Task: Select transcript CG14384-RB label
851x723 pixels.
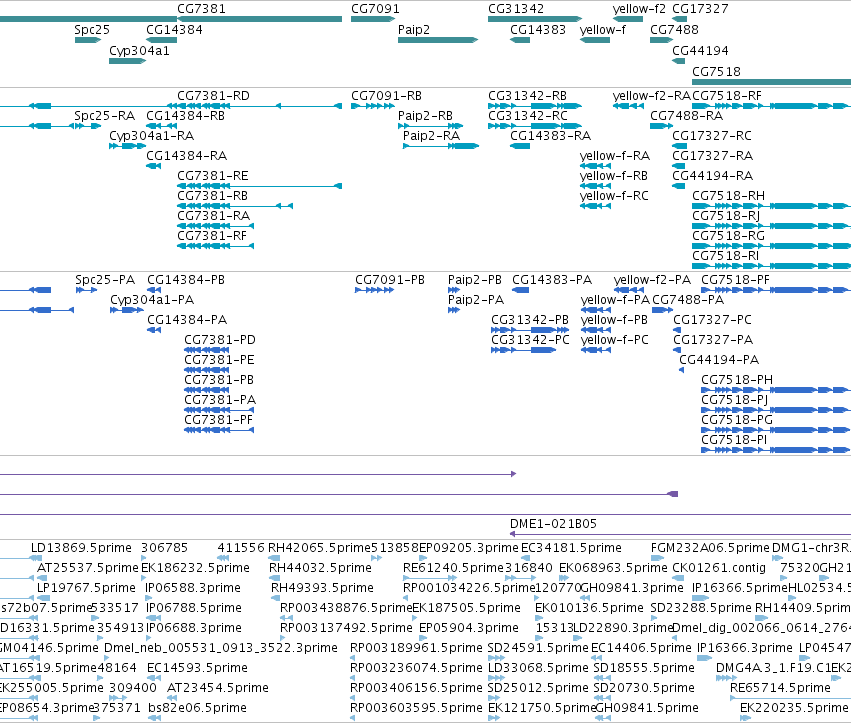Action: (x=185, y=116)
